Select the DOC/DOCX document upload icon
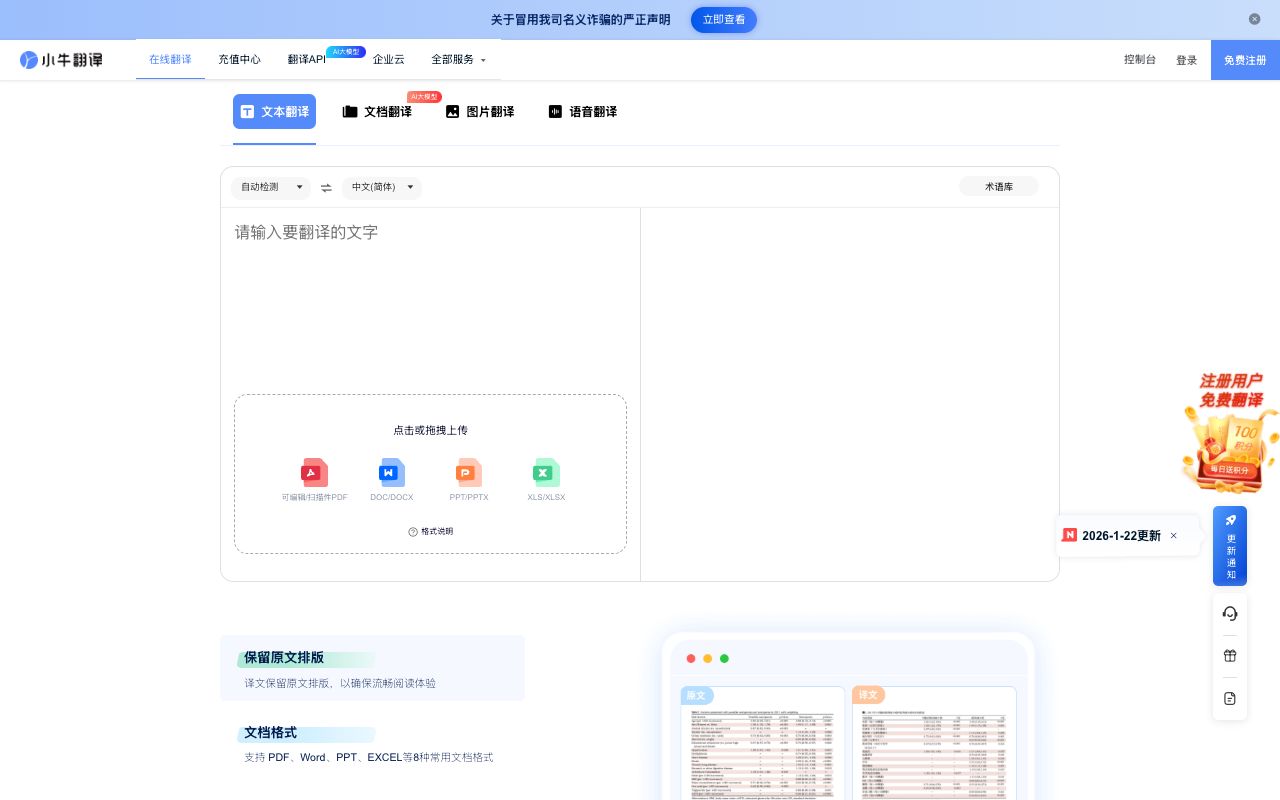The image size is (1280, 800). point(391,472)
